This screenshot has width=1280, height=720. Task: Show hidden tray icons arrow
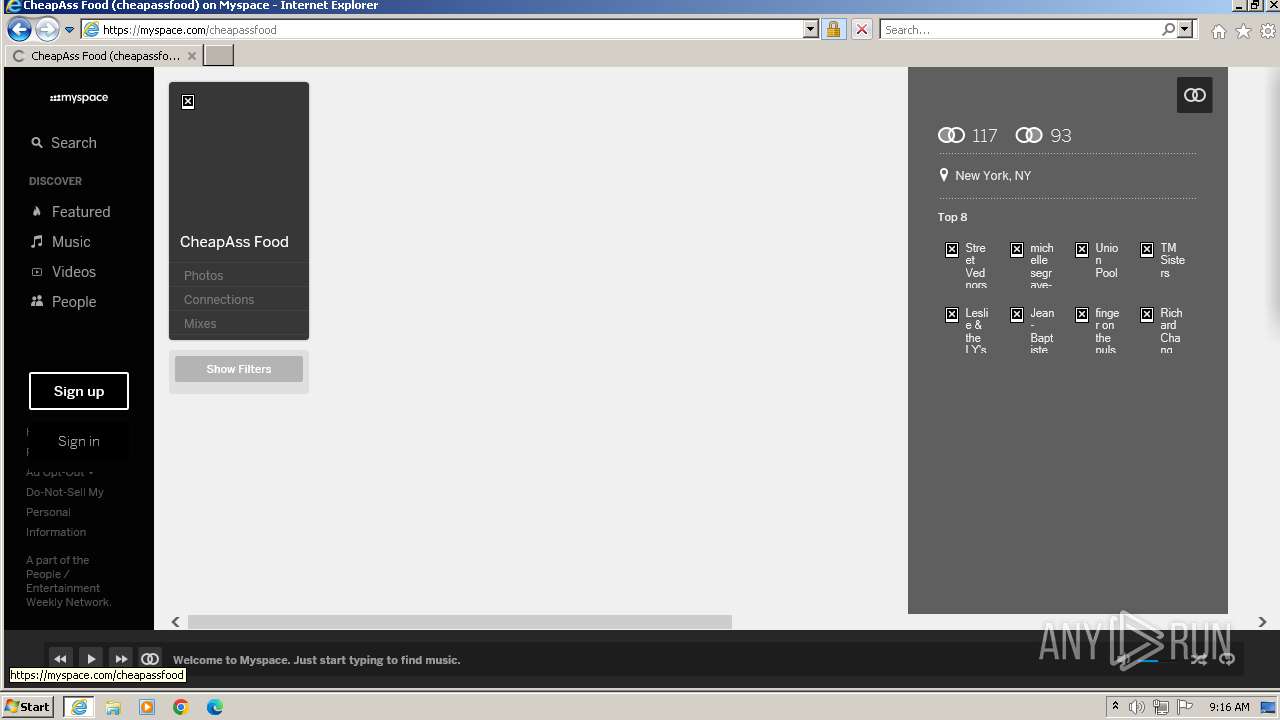[x=1116, y=707]
